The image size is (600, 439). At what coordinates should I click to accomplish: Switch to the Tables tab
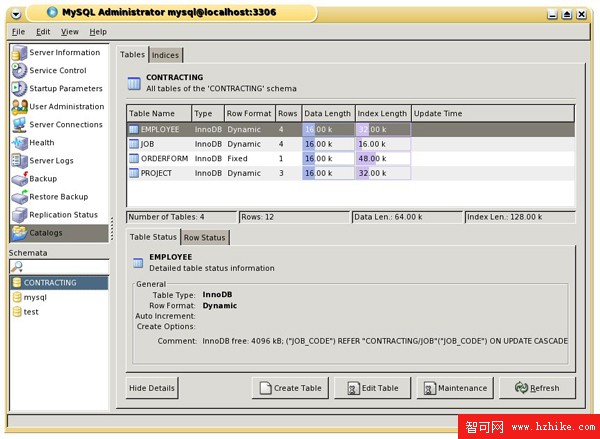tap(132, 55)
